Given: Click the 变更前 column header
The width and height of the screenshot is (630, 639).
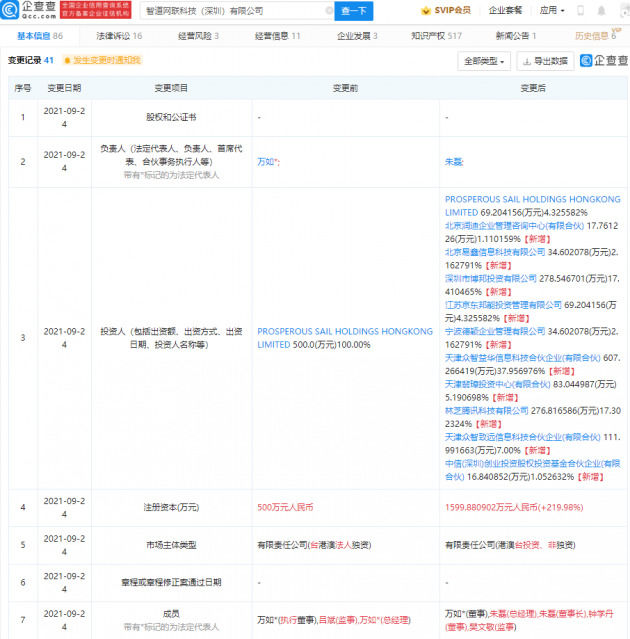Looking at the screenshot, I should tap(345, 88).
